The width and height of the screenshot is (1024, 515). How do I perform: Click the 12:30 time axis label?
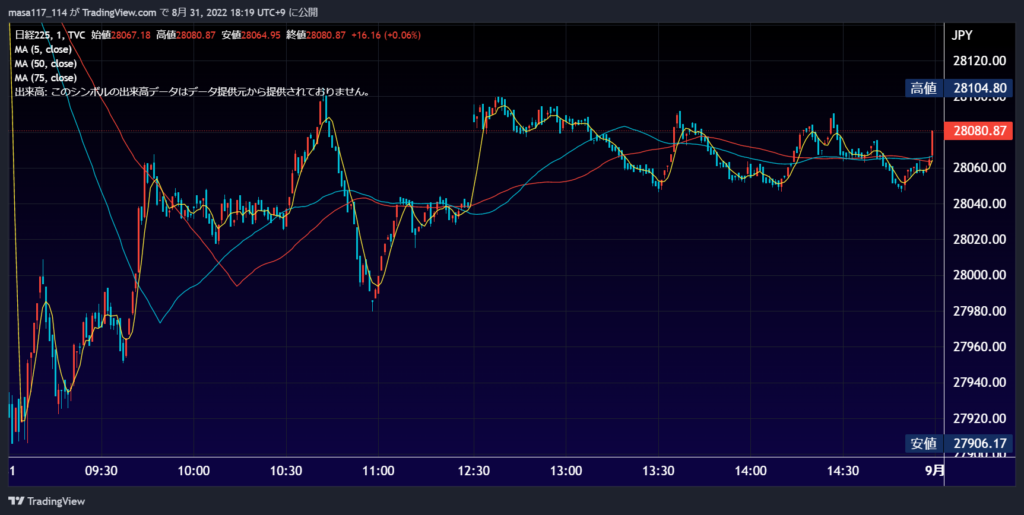tap(473, 471)
